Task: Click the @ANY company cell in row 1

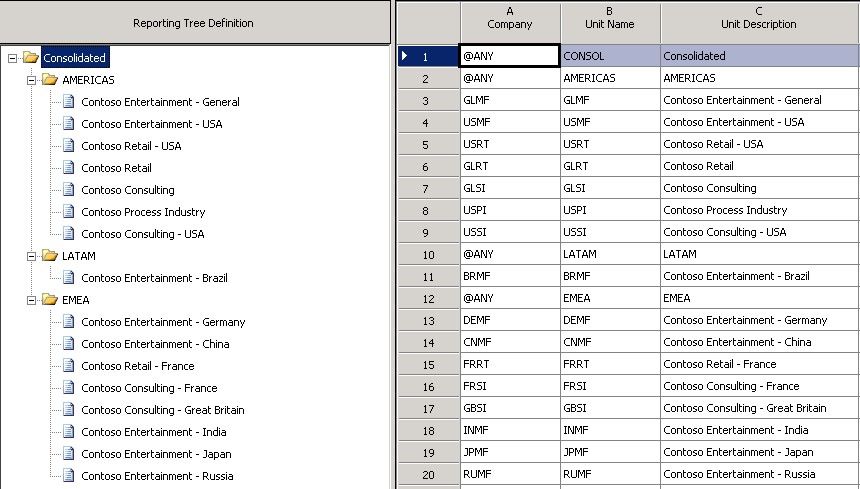Action: (510, 56)
